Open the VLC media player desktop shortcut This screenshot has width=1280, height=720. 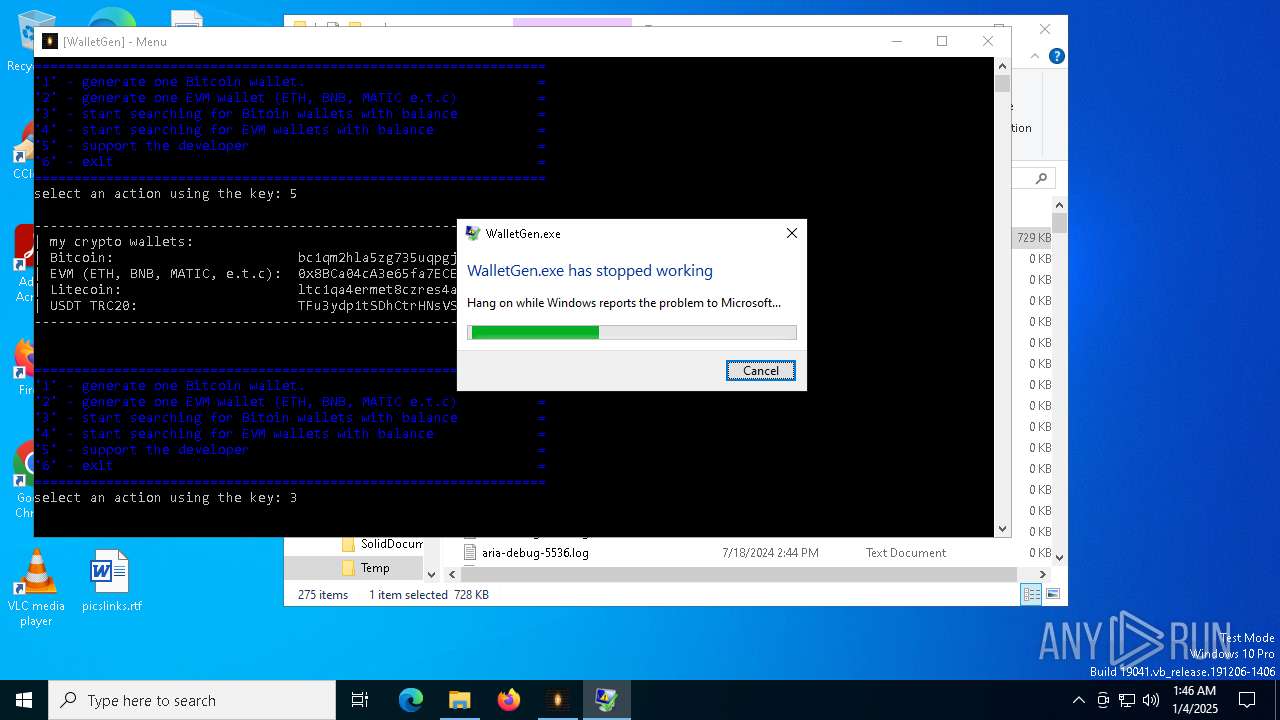[36, 588]
